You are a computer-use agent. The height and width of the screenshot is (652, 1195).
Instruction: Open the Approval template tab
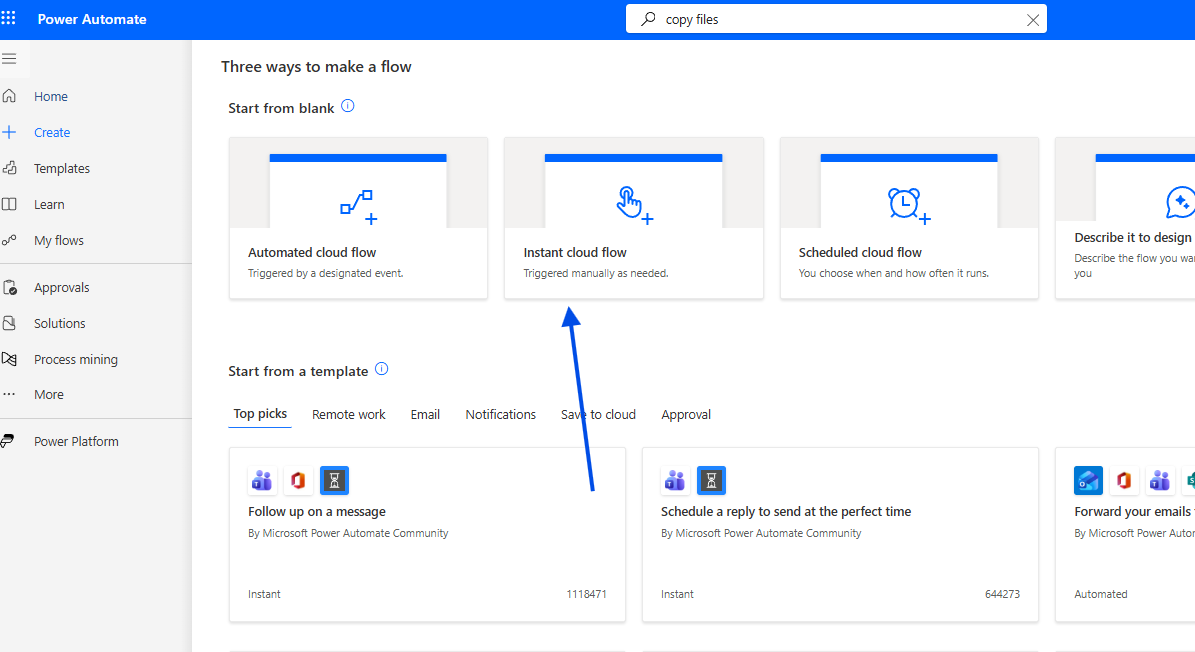[x=686, y=415]
